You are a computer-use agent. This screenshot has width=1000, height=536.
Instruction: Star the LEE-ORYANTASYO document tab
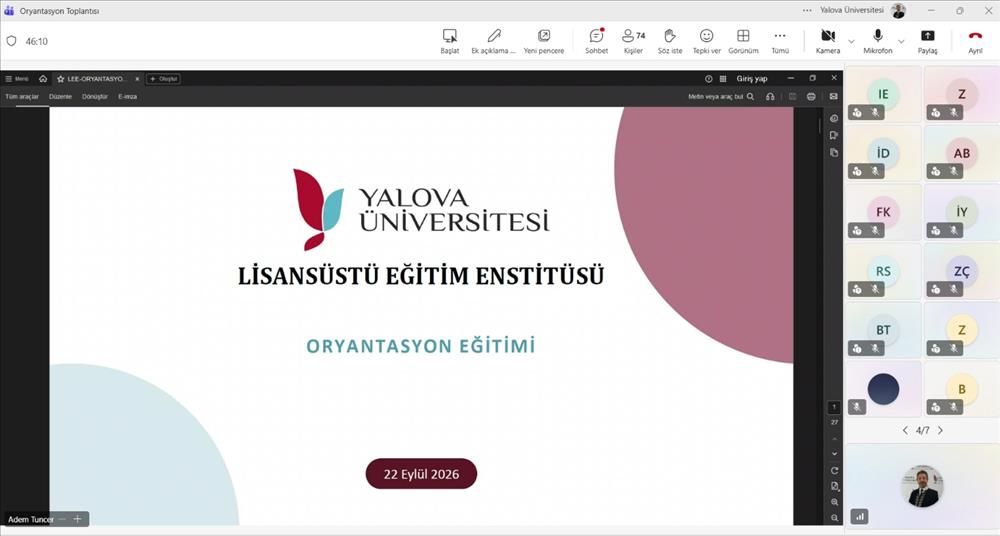pos(61,79)
